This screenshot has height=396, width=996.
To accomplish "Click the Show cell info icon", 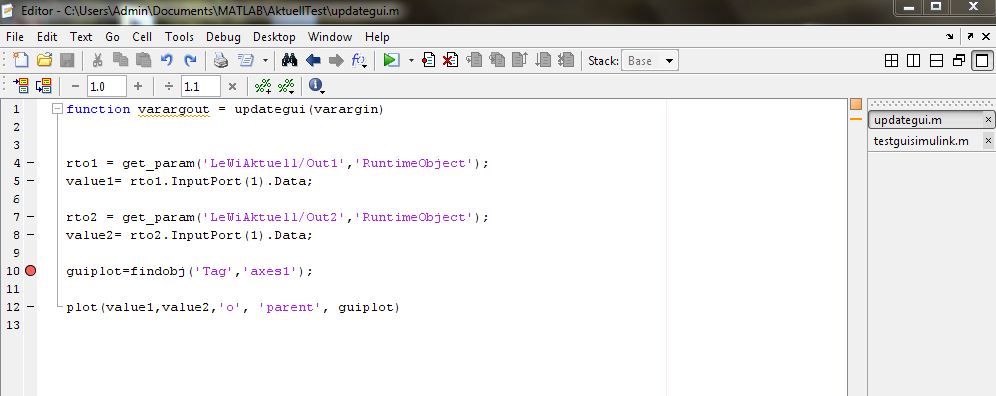I will pyautogui.click(x=317, y=86).
